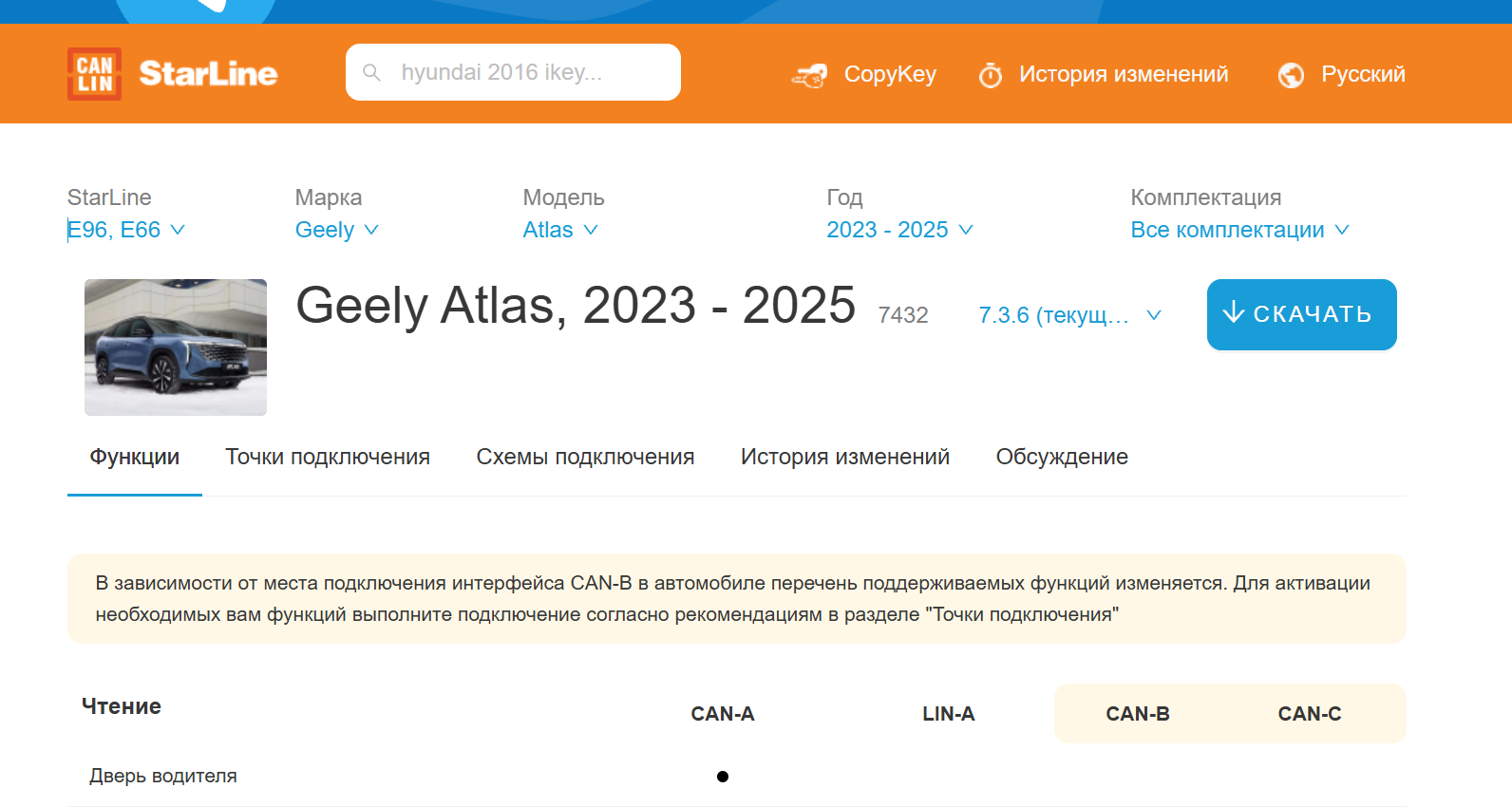This screenshot has height=807, width=1512.
Task: Click the Geely Atlas car thumbnail
Action: pos(176,347)
